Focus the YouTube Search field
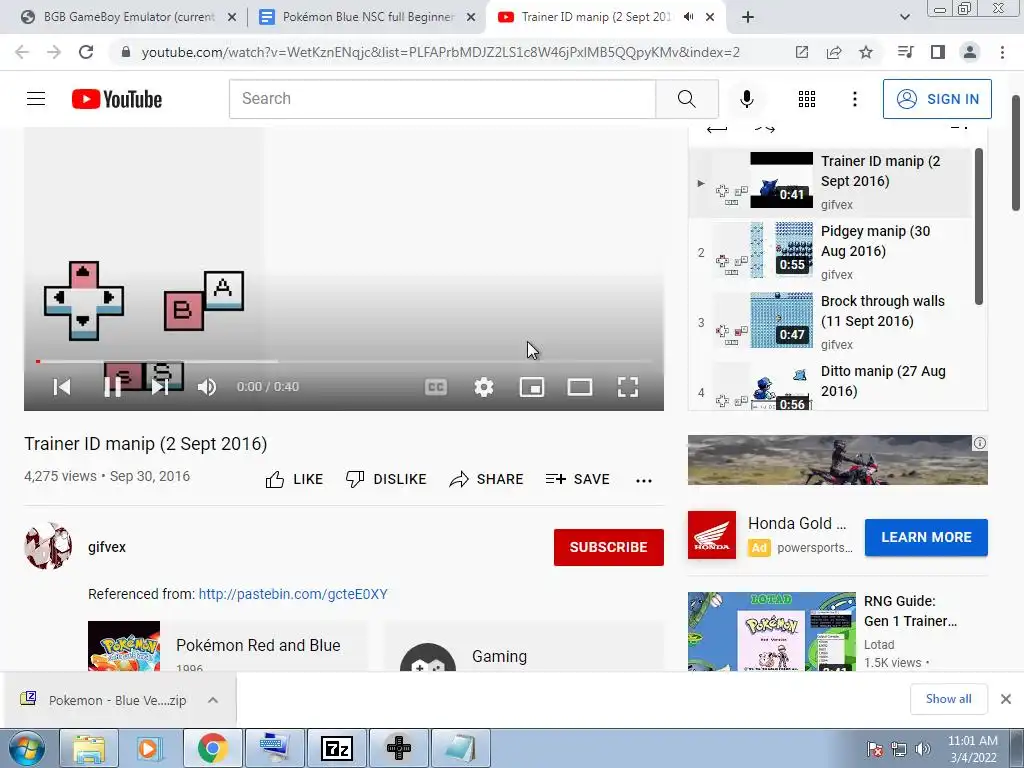 pos(442,99)
